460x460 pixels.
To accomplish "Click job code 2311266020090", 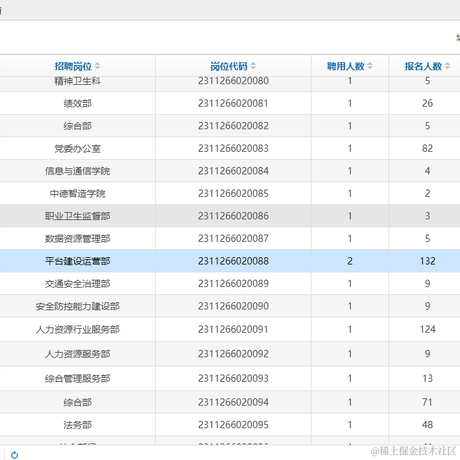I will (x=233, y=306).
